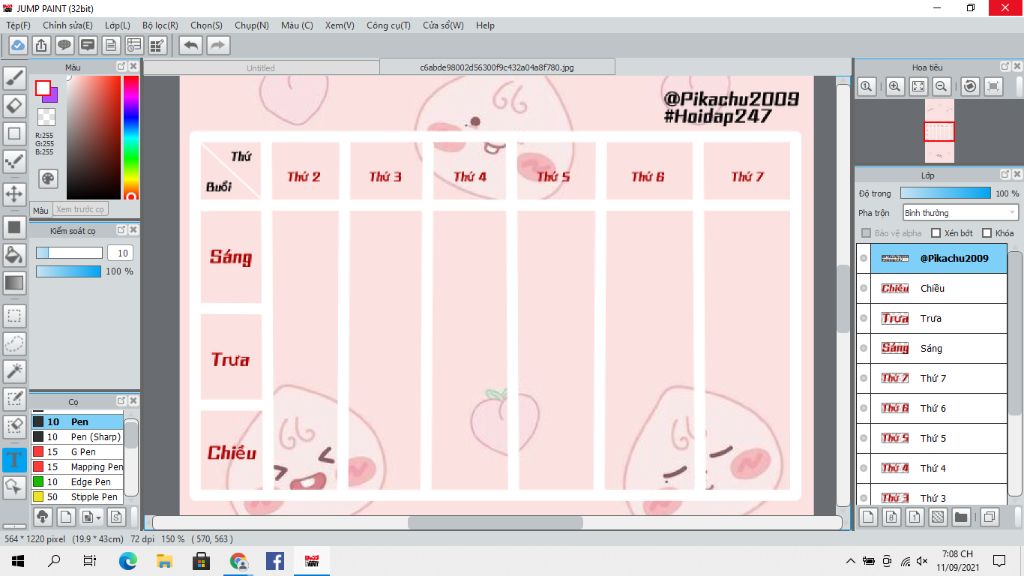Select the Lasso selection tool

pyautogui.click(x=14, y=344)
